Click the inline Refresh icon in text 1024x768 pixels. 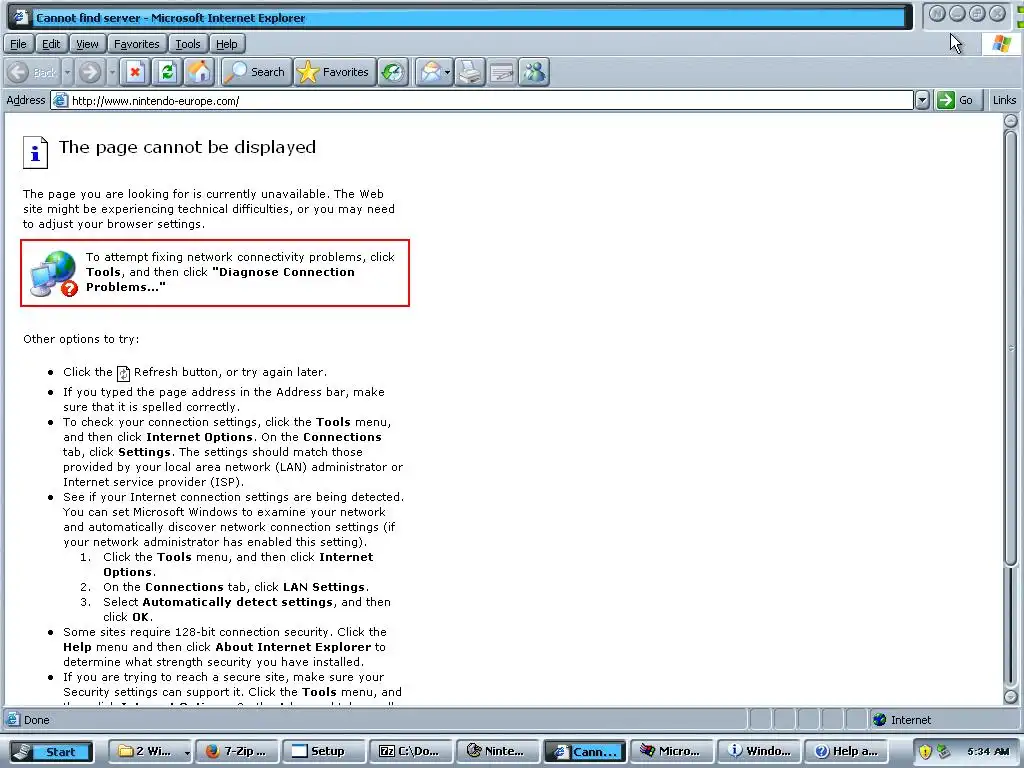(x=123, y=373)
